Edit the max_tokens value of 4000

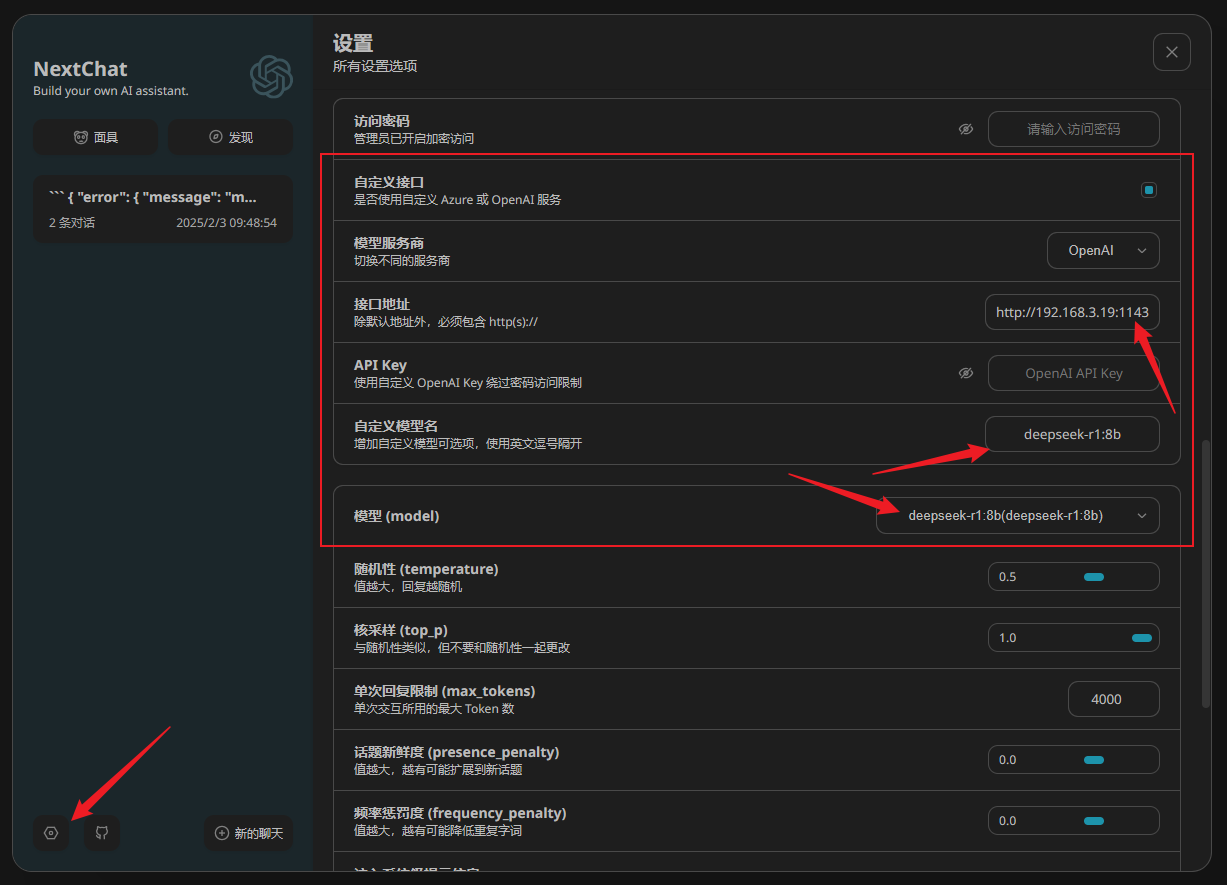pos(1113,698)
